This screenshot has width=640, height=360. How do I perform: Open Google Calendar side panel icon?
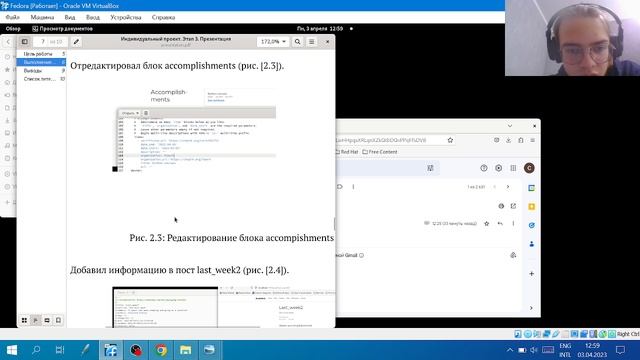[x=531, y=188]
